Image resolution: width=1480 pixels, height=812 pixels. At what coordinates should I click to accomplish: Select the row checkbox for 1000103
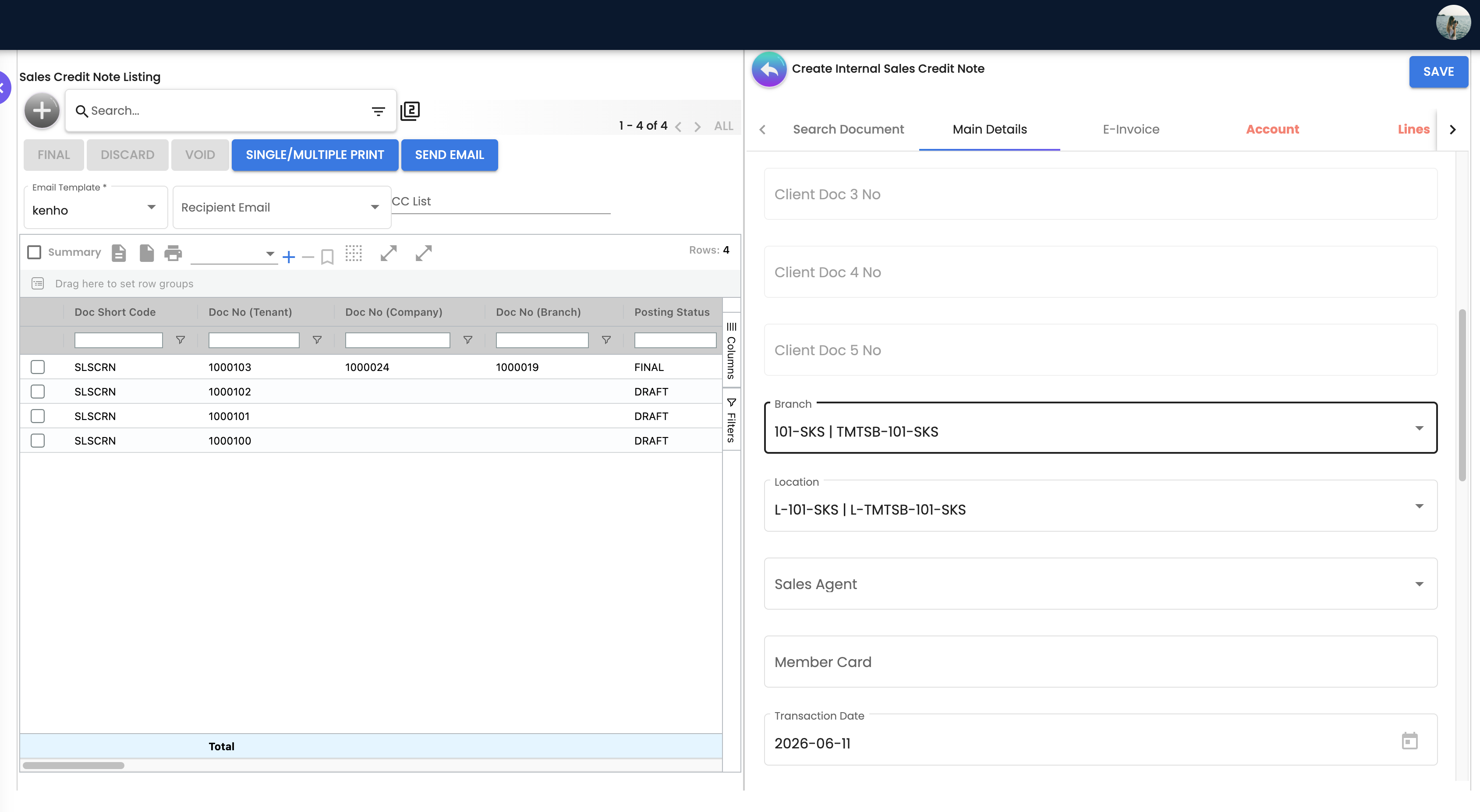pos(38,367)
